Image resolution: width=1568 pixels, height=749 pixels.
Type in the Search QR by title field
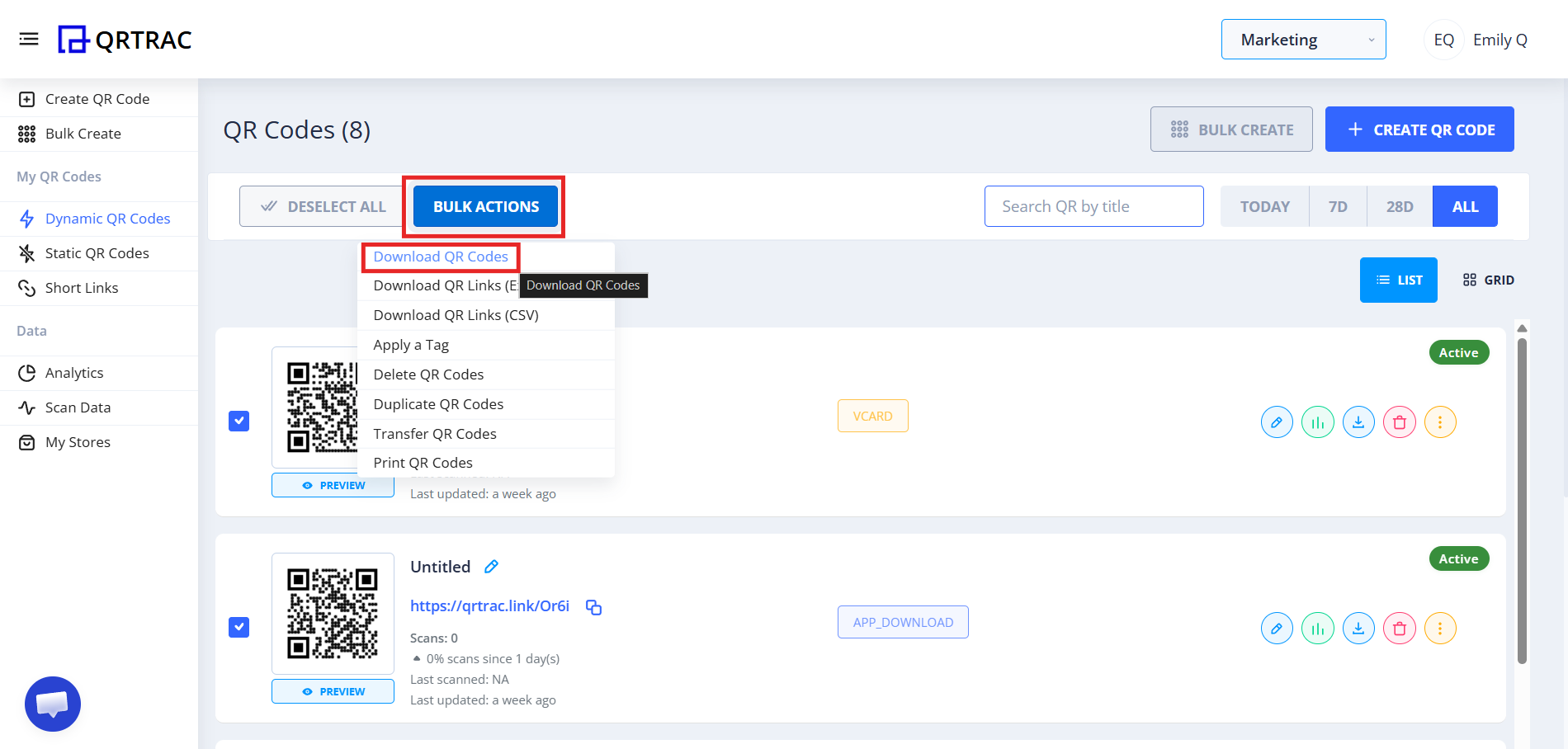click(x=1093, y=206)
